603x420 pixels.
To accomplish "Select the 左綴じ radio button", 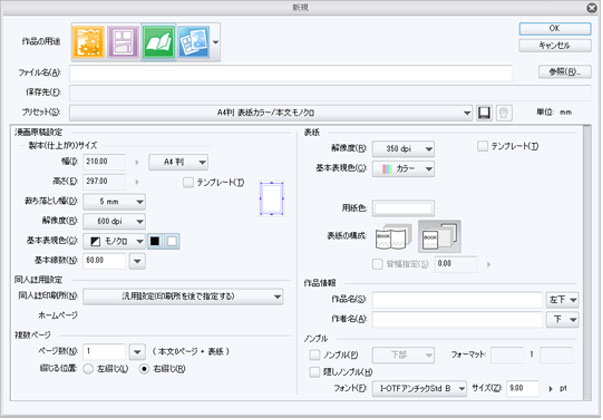I will [x=88, y=369].
